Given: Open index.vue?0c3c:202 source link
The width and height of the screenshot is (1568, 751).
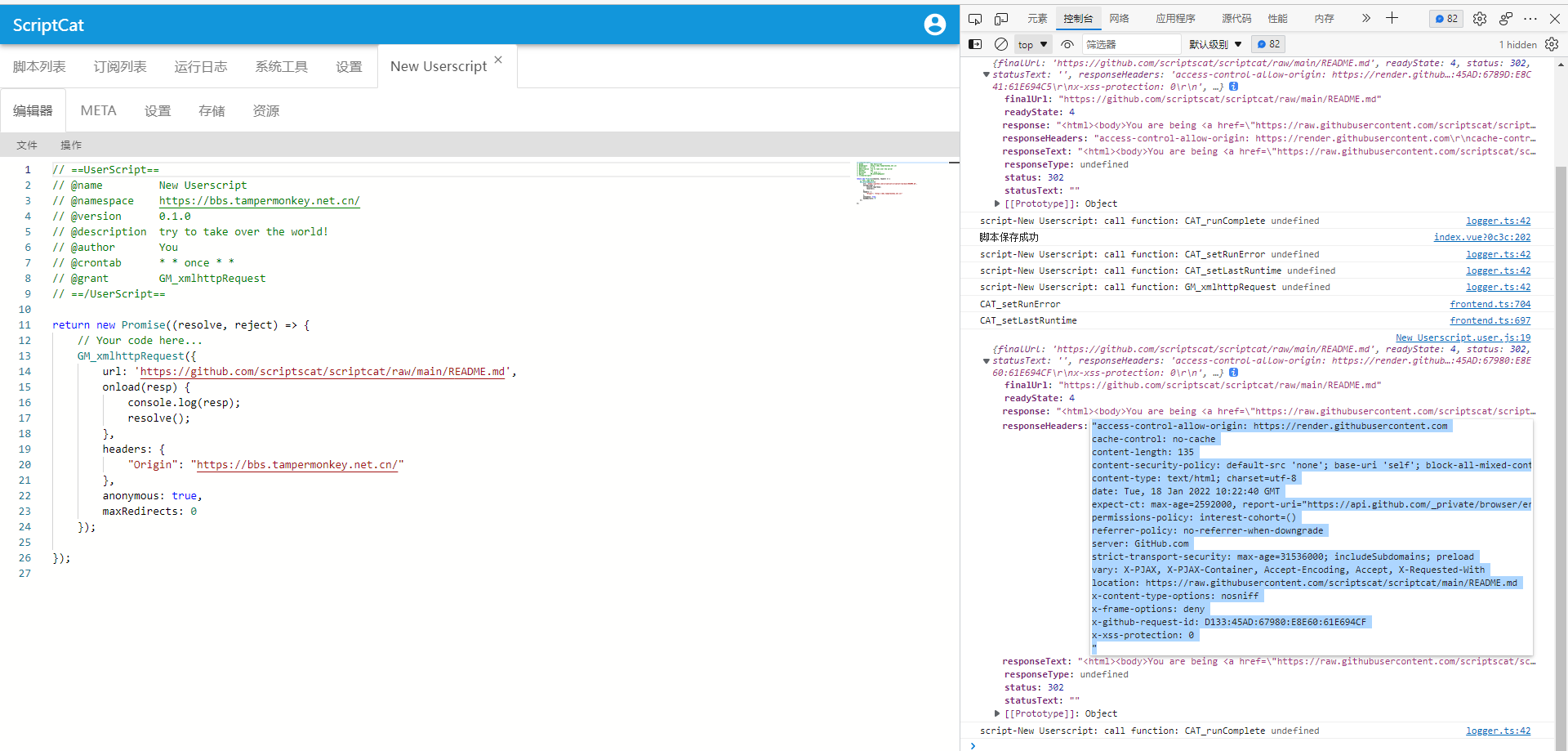Looking at the screenshot, I should (x=1482, y=237).
